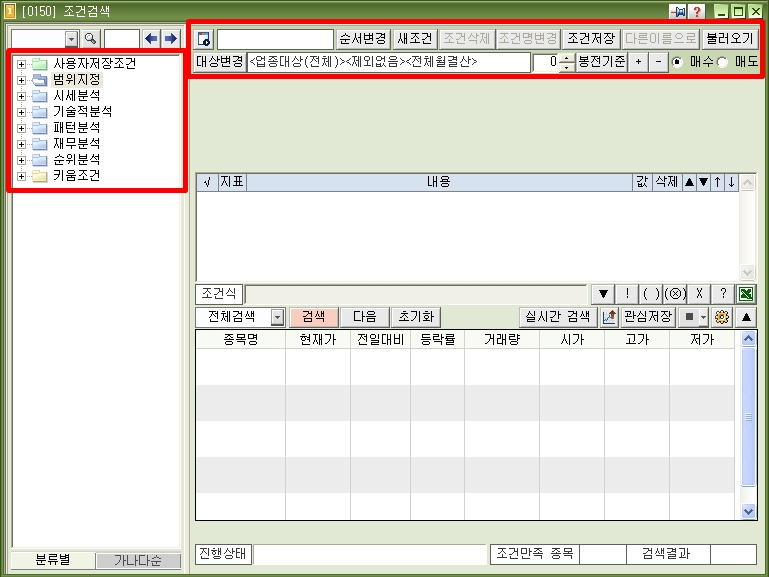Switch to the 가나다순 tab
Image resolution: width=769 pixels, height=577 pixels.
click(138, 561)
